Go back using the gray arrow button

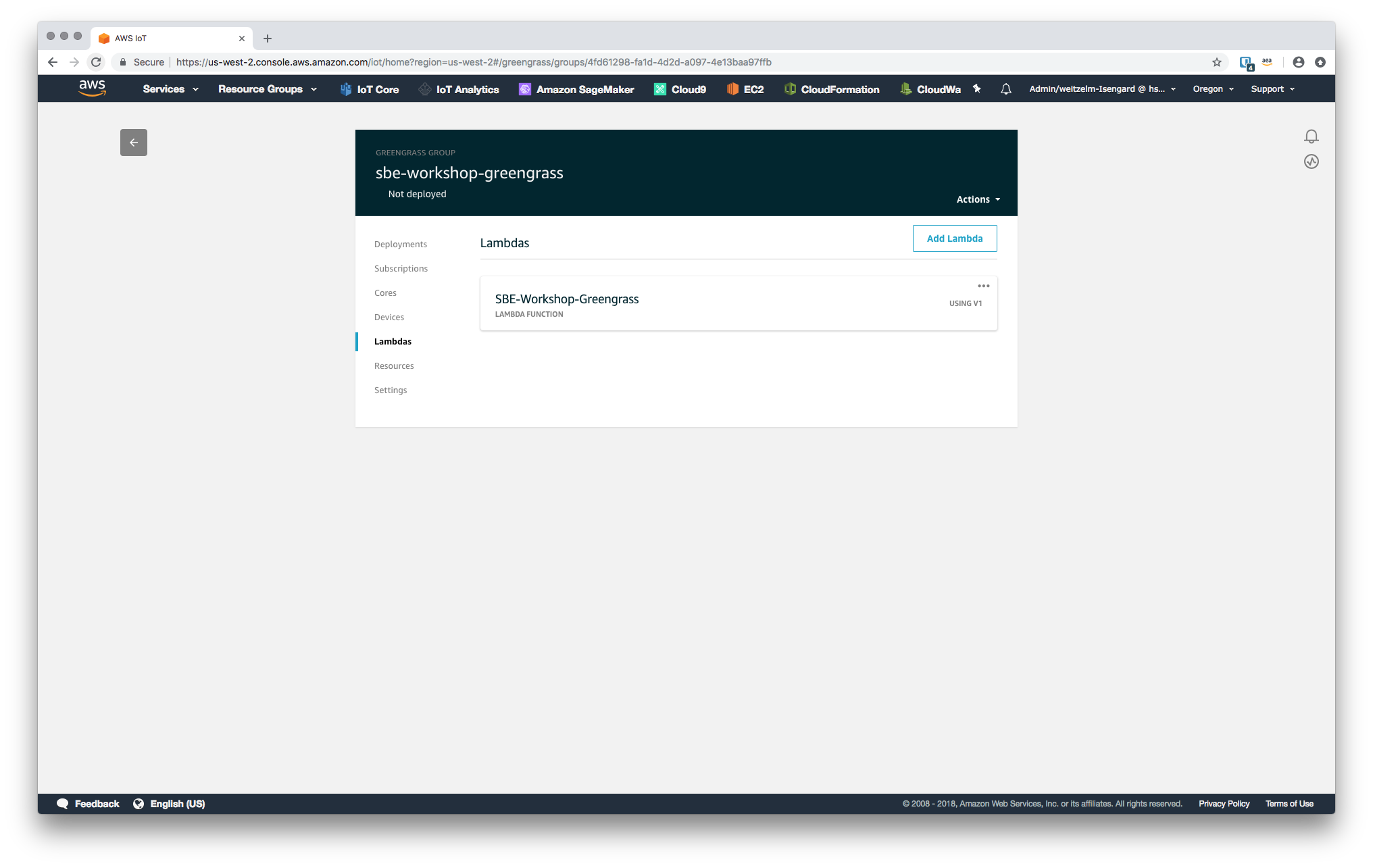pos(134,143)
